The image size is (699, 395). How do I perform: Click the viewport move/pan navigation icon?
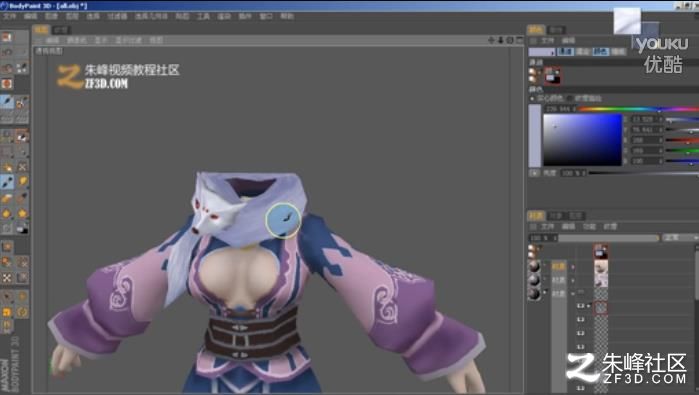pos(491,40)
